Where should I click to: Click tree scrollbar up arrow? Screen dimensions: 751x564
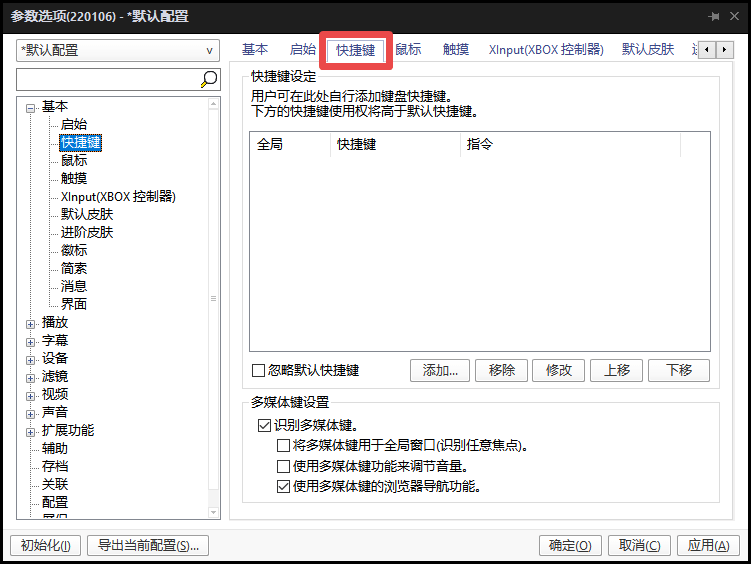[x=214, y=104]
